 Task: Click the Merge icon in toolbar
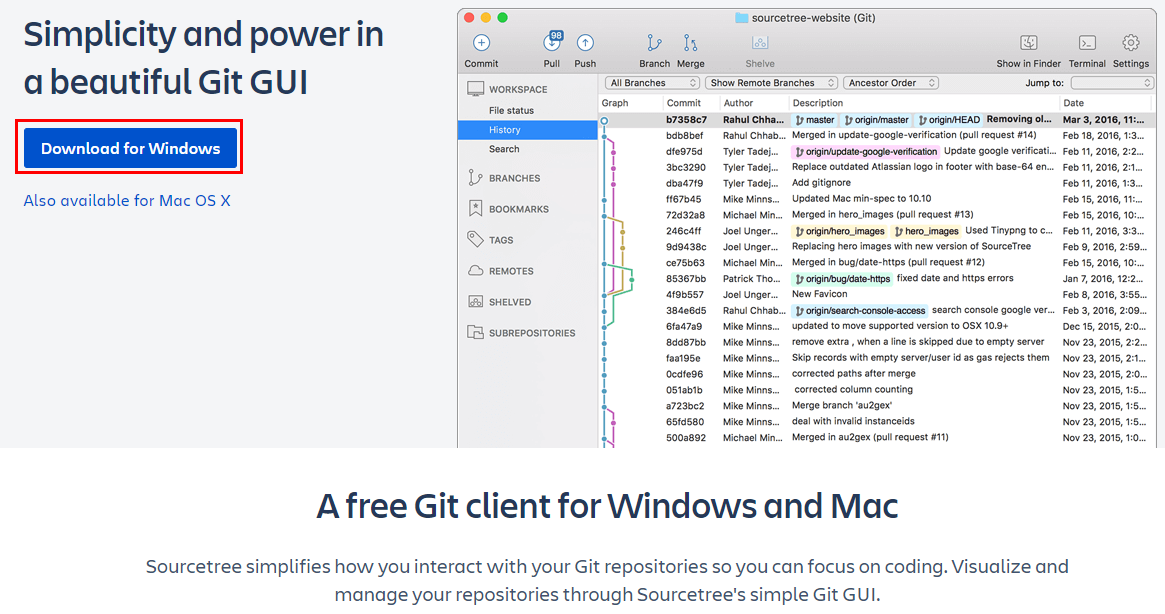pos(690,43)
